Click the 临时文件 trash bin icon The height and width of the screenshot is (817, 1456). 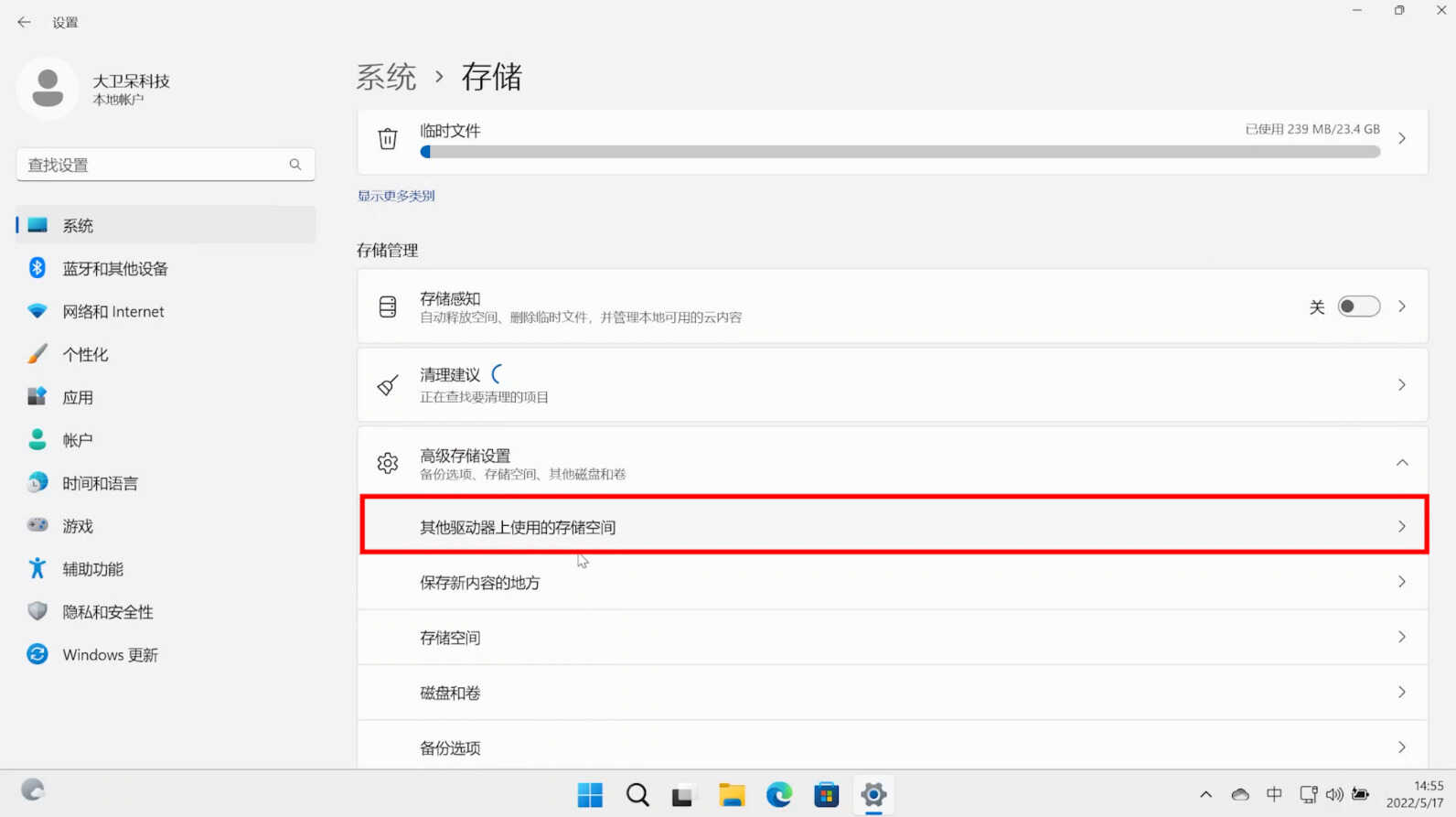388,139
